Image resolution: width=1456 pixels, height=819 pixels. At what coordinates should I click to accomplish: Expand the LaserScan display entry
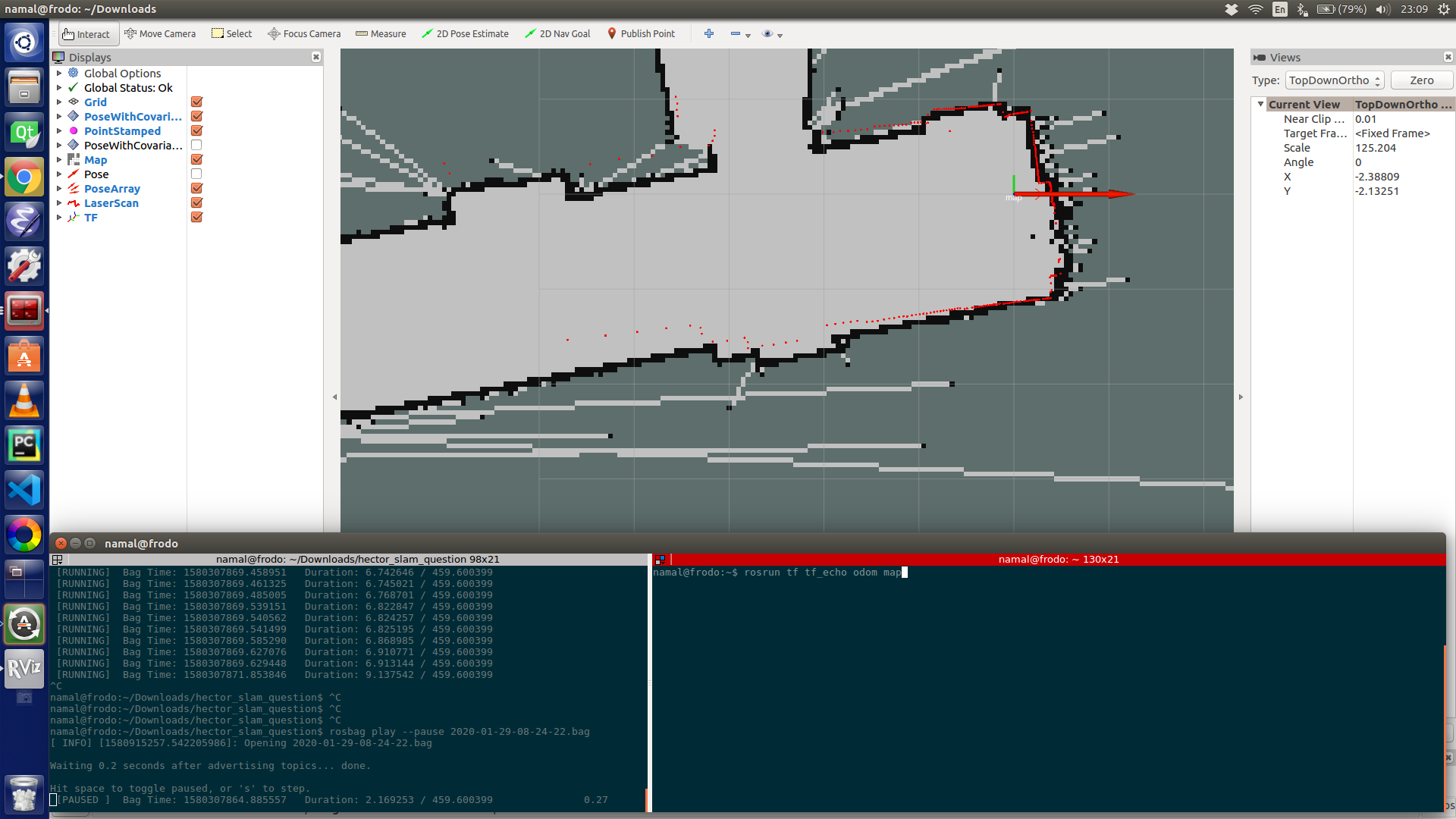(x=59, y=203)
